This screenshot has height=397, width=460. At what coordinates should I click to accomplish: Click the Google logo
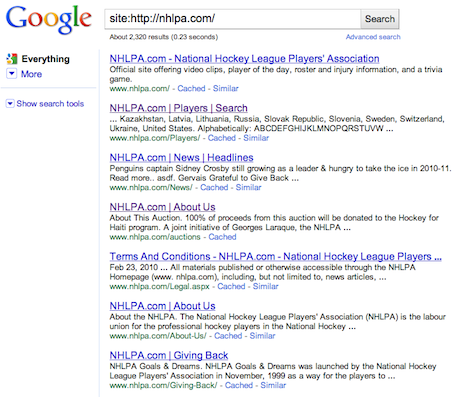coord(49,20)
